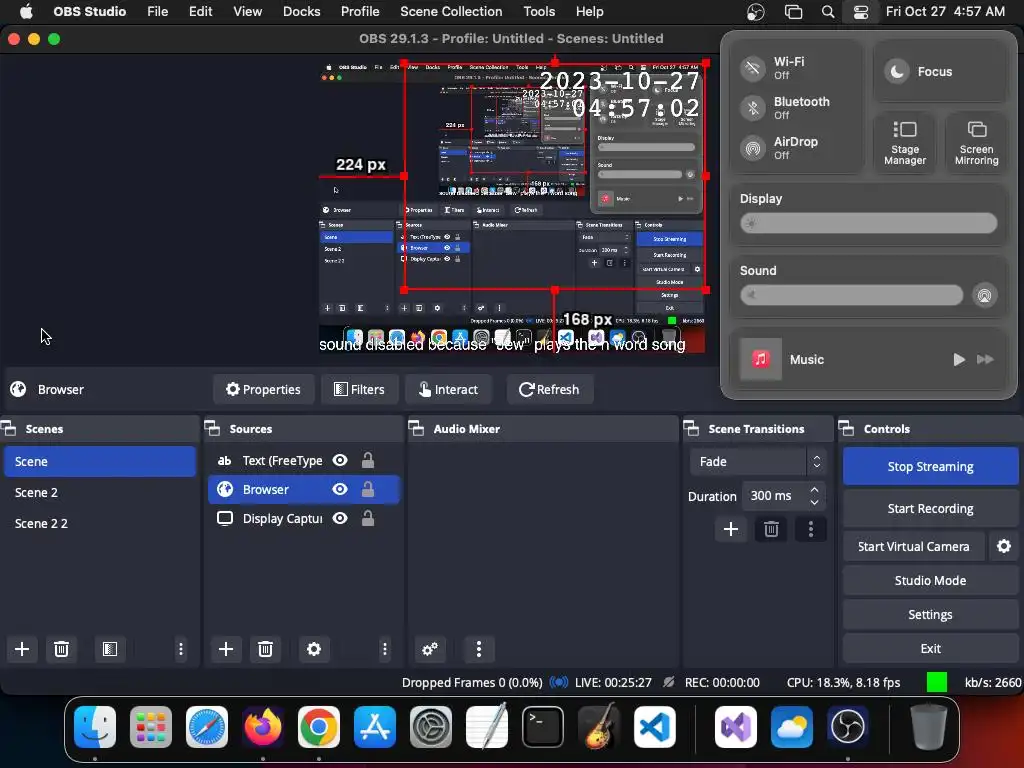Open Profile menu
Image resolution: width=1024 pixels, height=768 pixels.
(x=360, y=12)
